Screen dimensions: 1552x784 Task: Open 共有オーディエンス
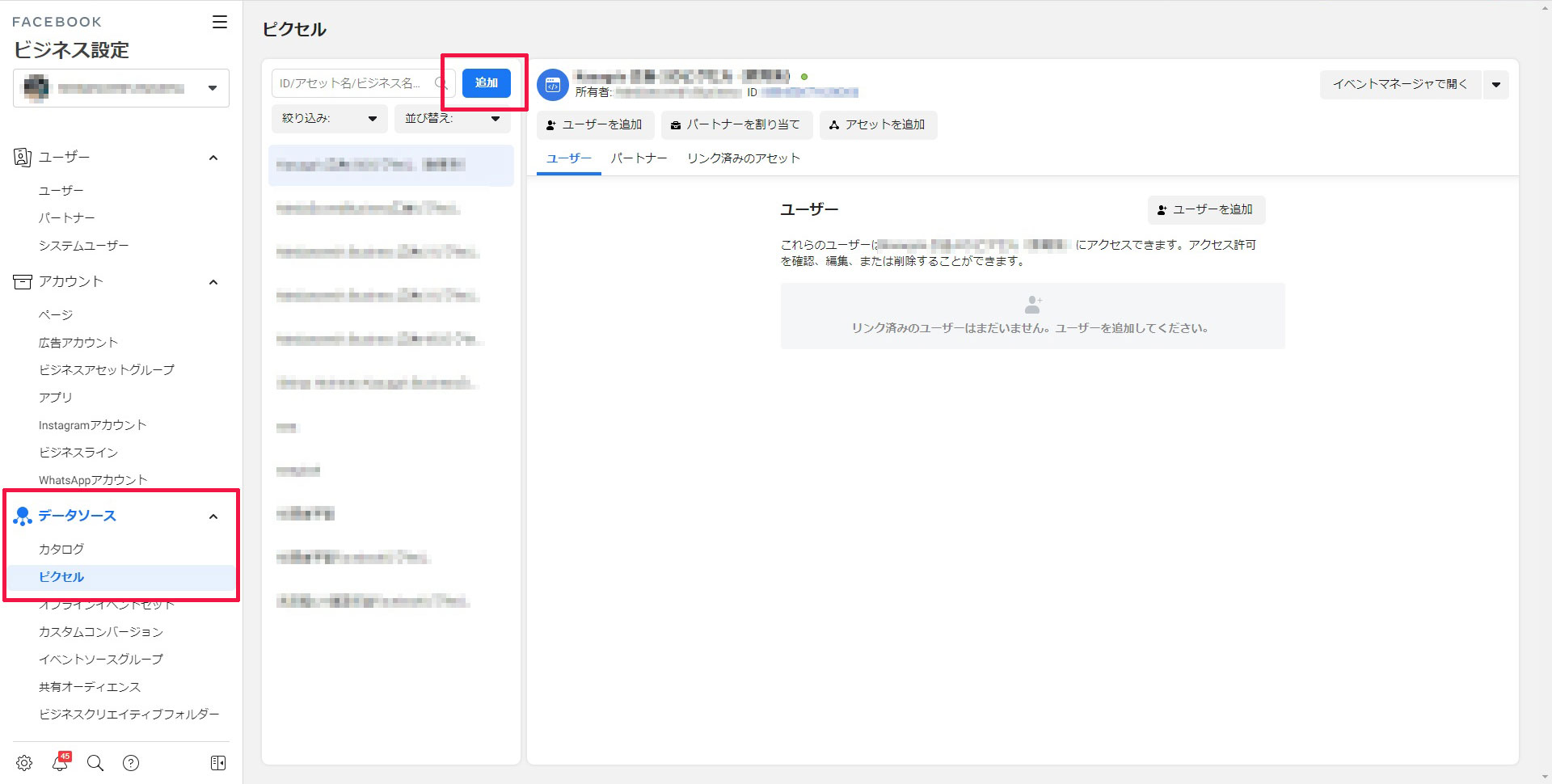click(x=90, y=687)
